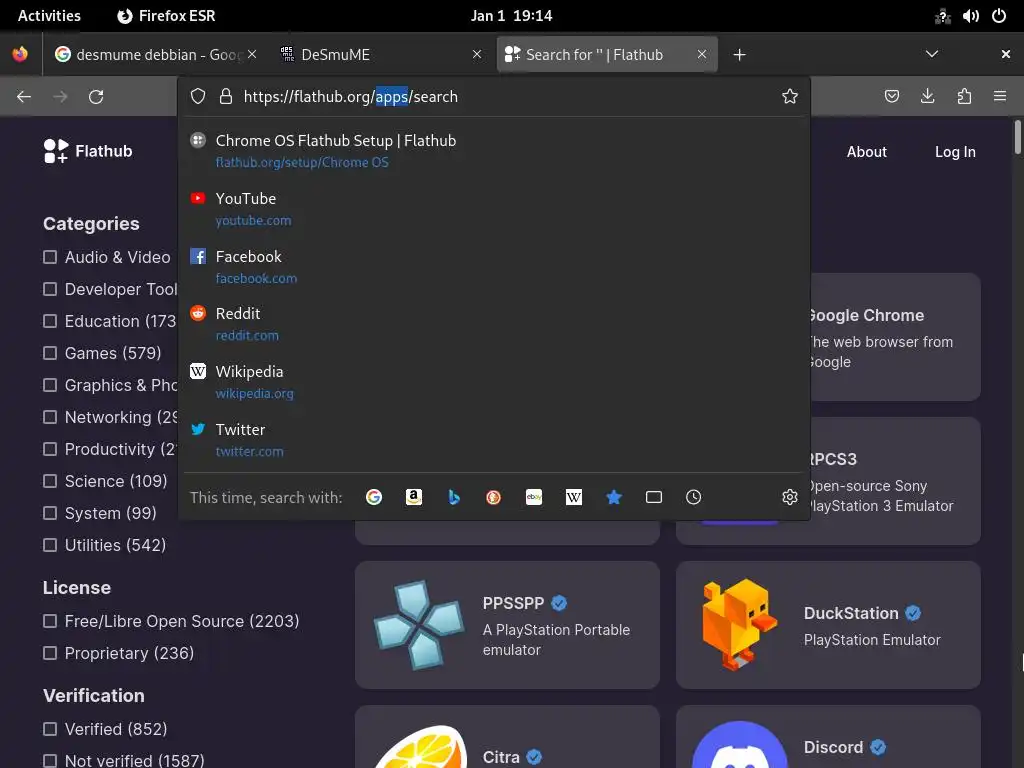Bookmark this page with the star icon
The width and height of the screenshot is (1024, 768).
coord(790,97)
